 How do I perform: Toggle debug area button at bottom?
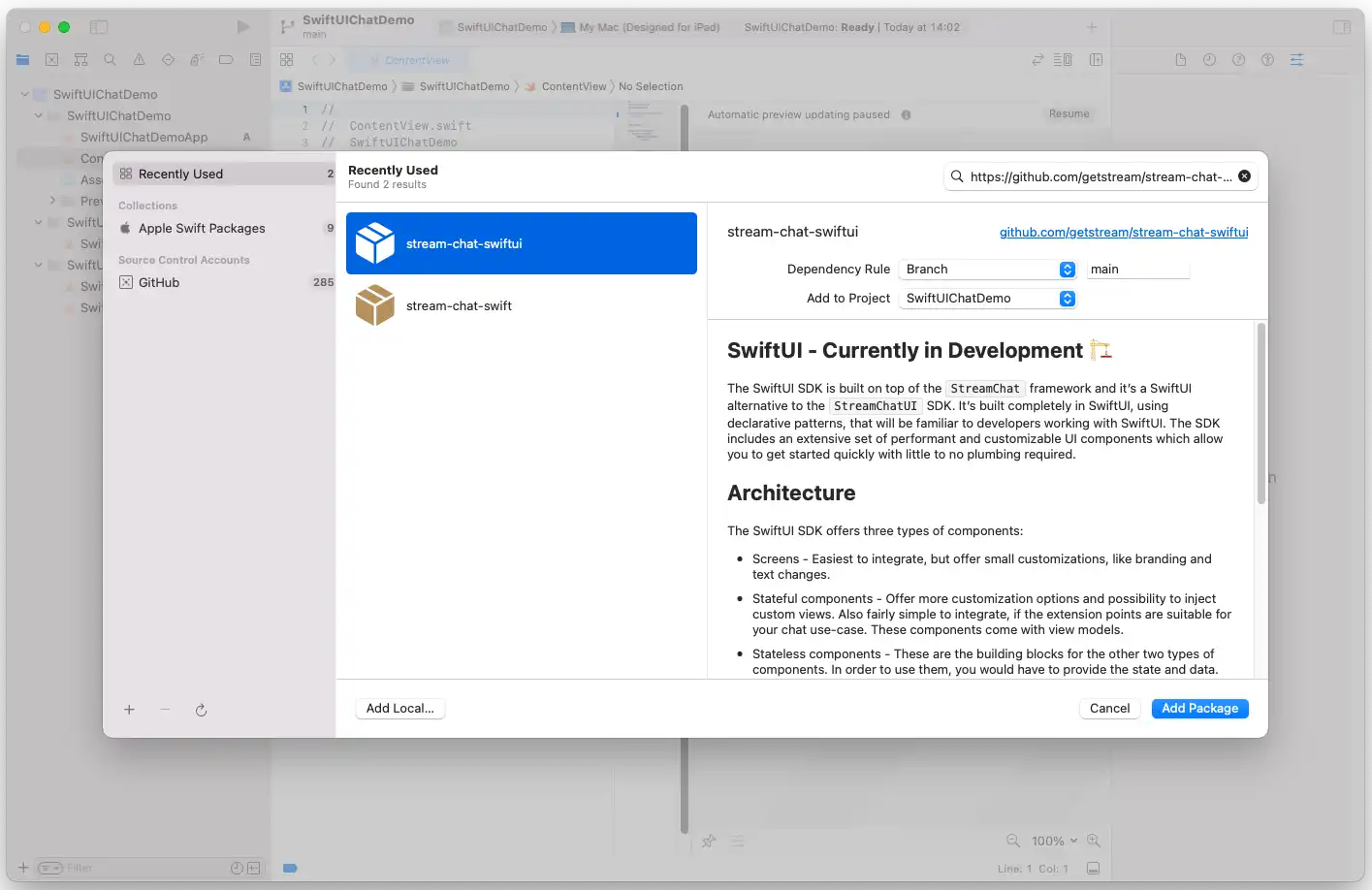tap(1093, 868)
